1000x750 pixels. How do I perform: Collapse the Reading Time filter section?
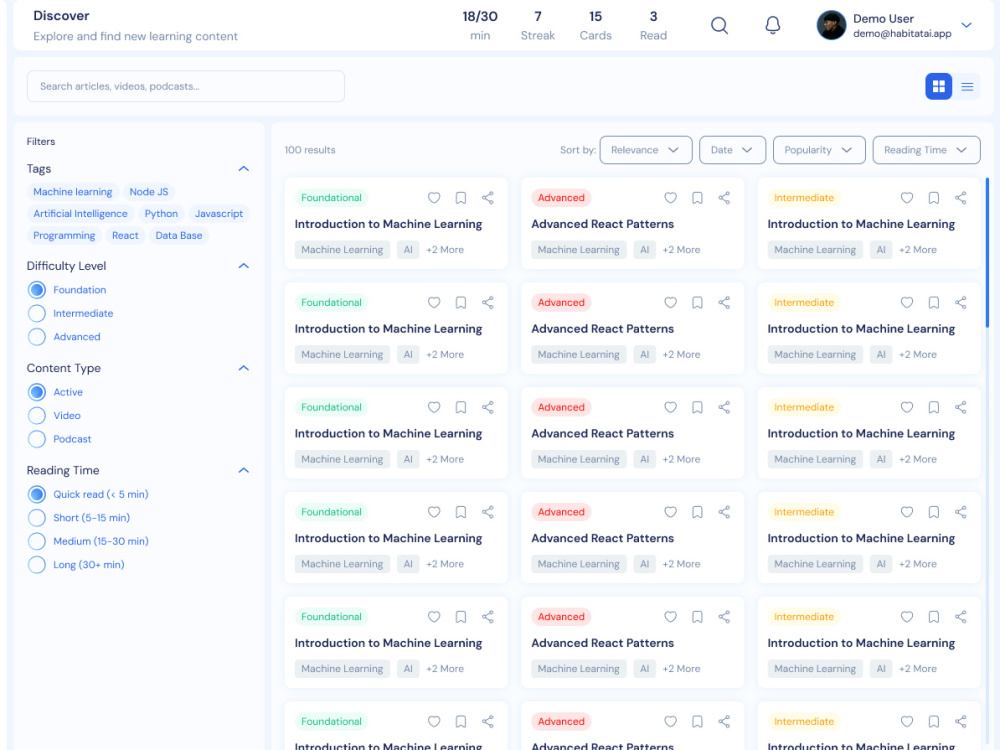(244, 470)
